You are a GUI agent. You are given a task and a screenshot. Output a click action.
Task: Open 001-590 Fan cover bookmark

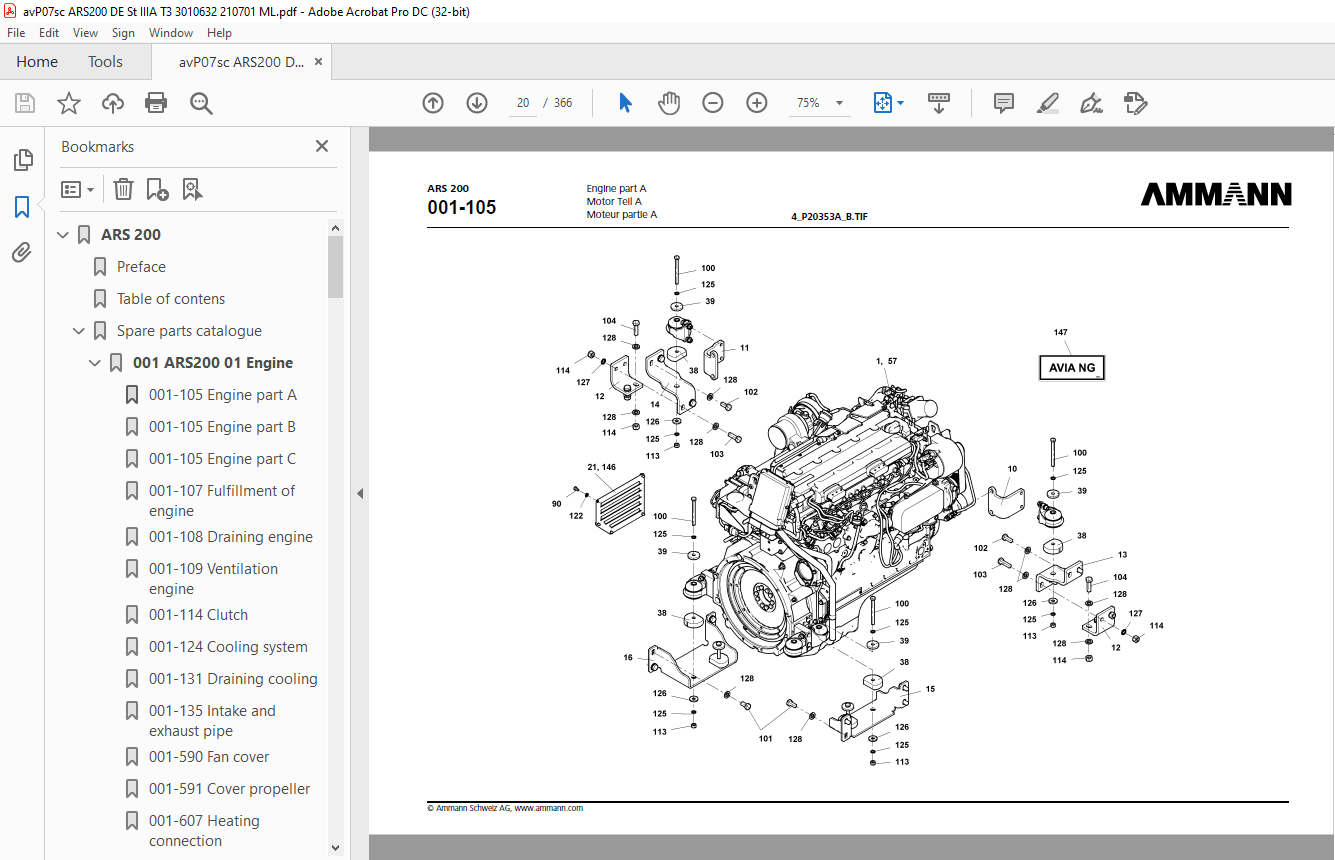pyautogui.click(x=209, y=757)
